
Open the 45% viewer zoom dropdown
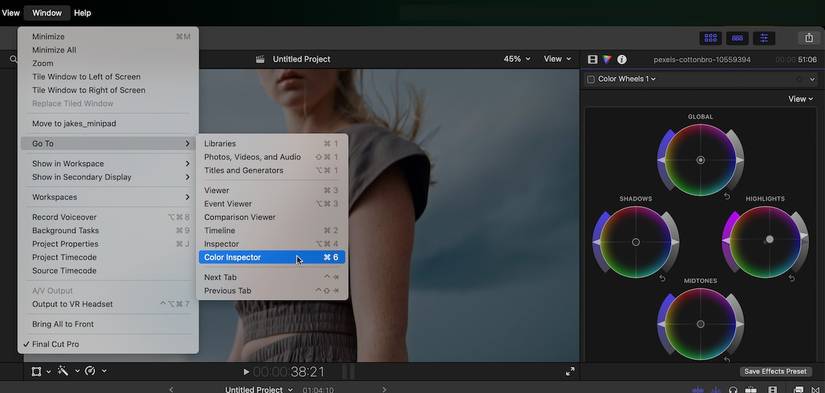coord(517,59)
